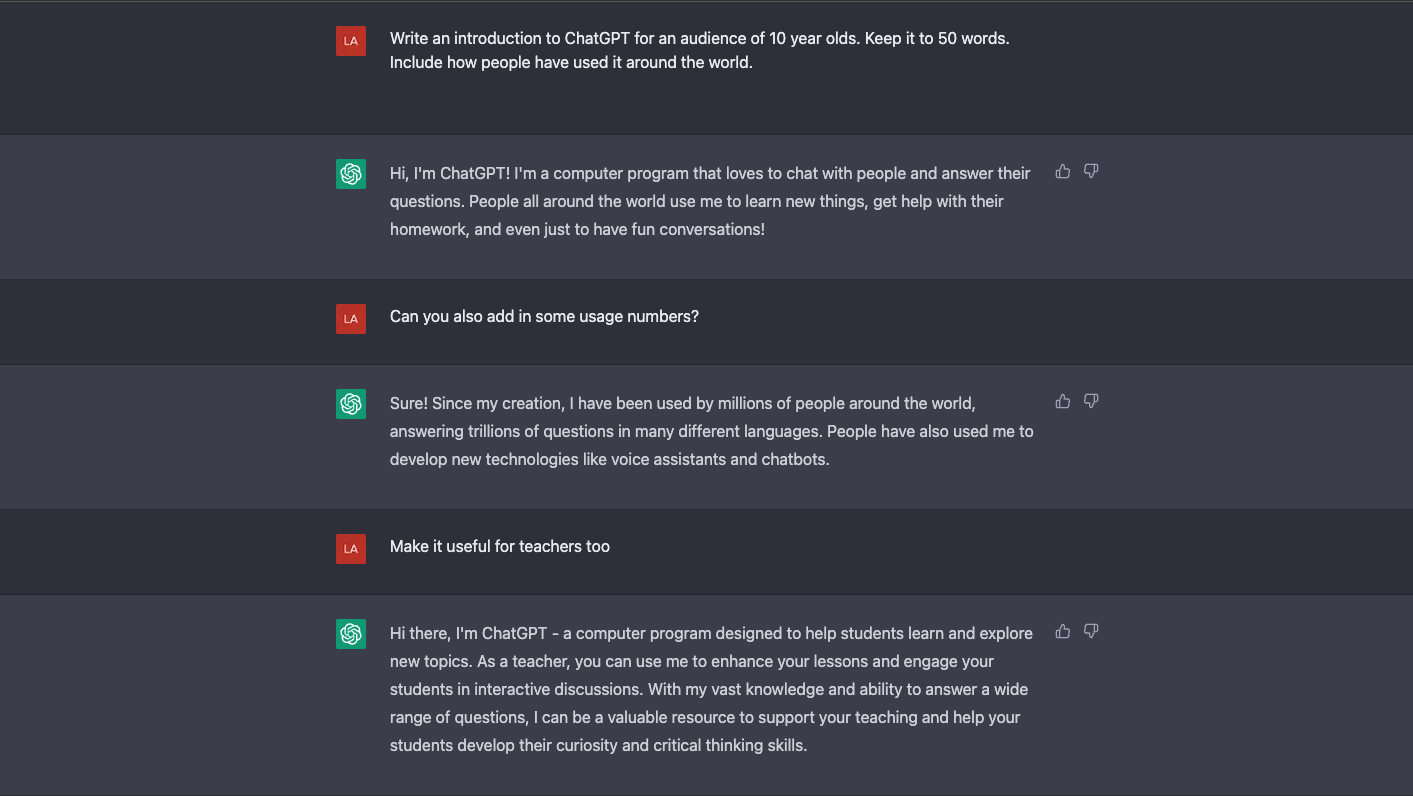Click the "homework, and even just to have fun conversations!" line
This screenshot has height=796, width=1413.
click(577, 230)
